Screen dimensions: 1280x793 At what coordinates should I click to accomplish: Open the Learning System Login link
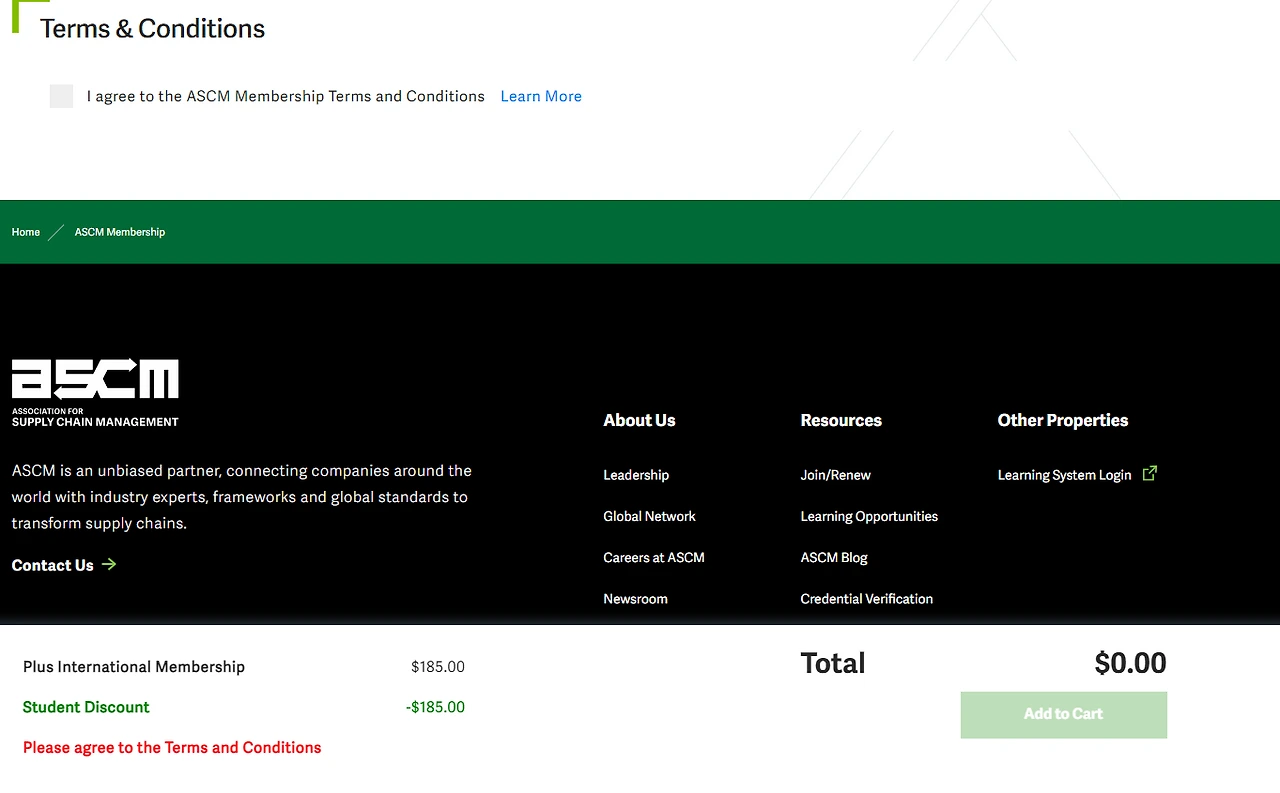pos(1065,475)
